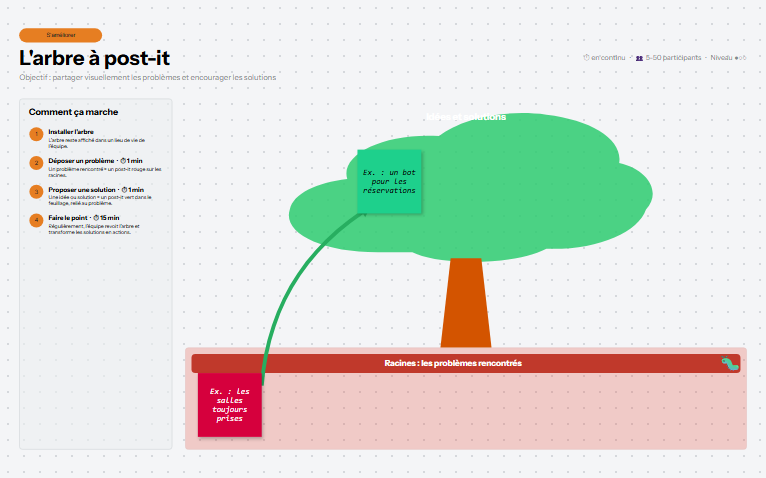Click the '1 min' duration of 'Déposer un problème'
Image resolution: width=766 pixels, height=478 pixels.
pyautogui.click(x=135, y=161)
